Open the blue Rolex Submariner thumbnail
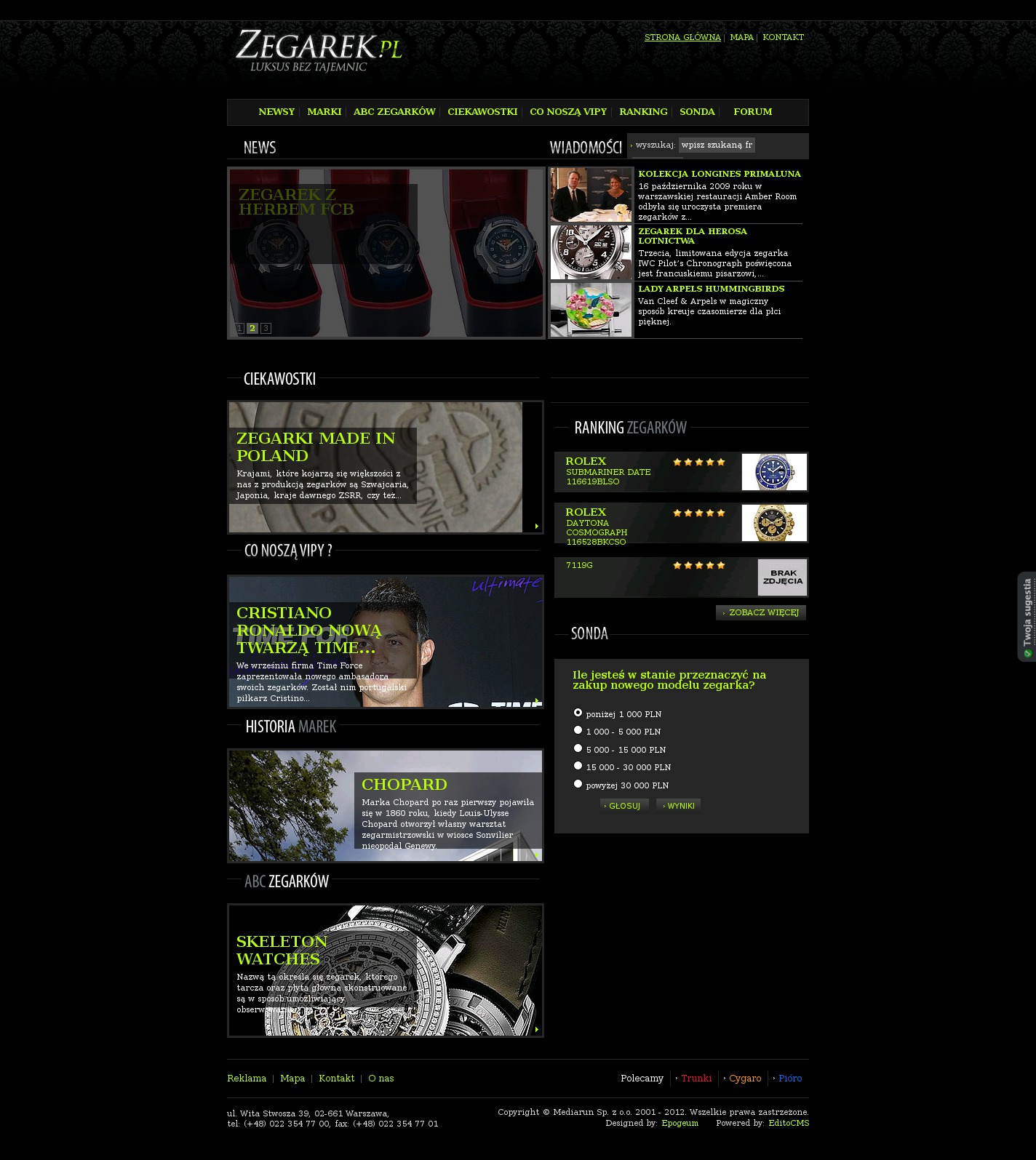The height and width of the screenshot is (1160, 1036). [774, 472]
